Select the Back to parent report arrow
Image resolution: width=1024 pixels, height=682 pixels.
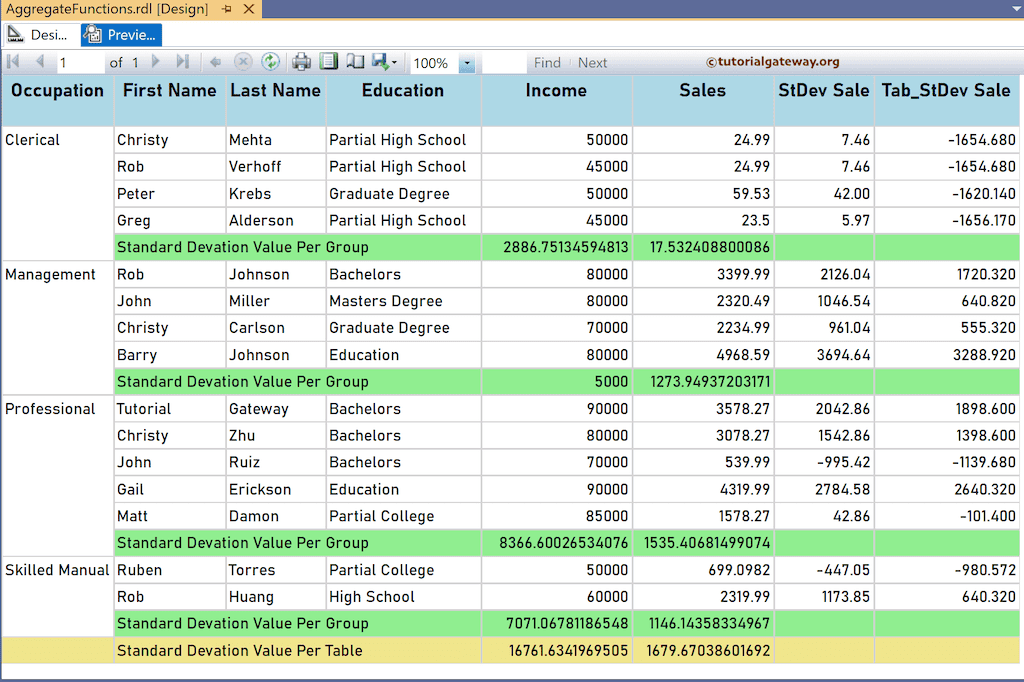[x=214, y=62]
